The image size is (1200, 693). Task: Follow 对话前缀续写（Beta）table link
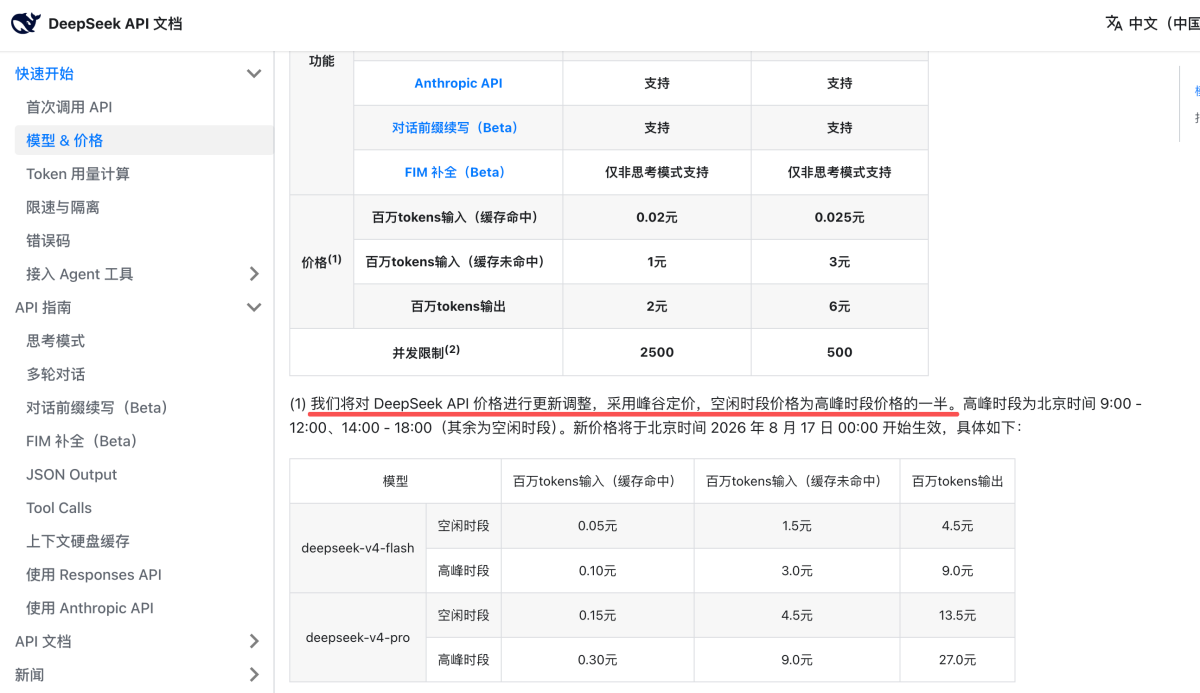tap(458, 128)
